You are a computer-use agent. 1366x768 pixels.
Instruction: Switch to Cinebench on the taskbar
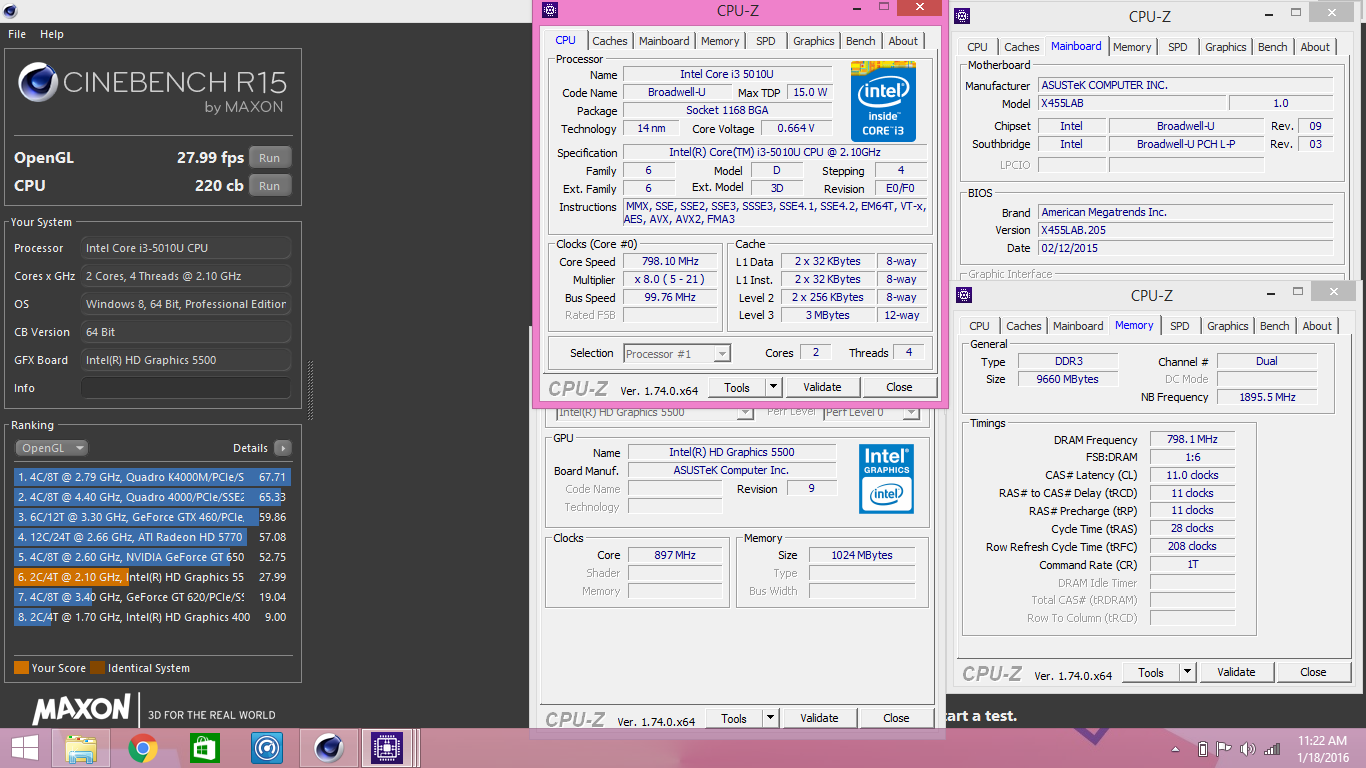(327, 747)
